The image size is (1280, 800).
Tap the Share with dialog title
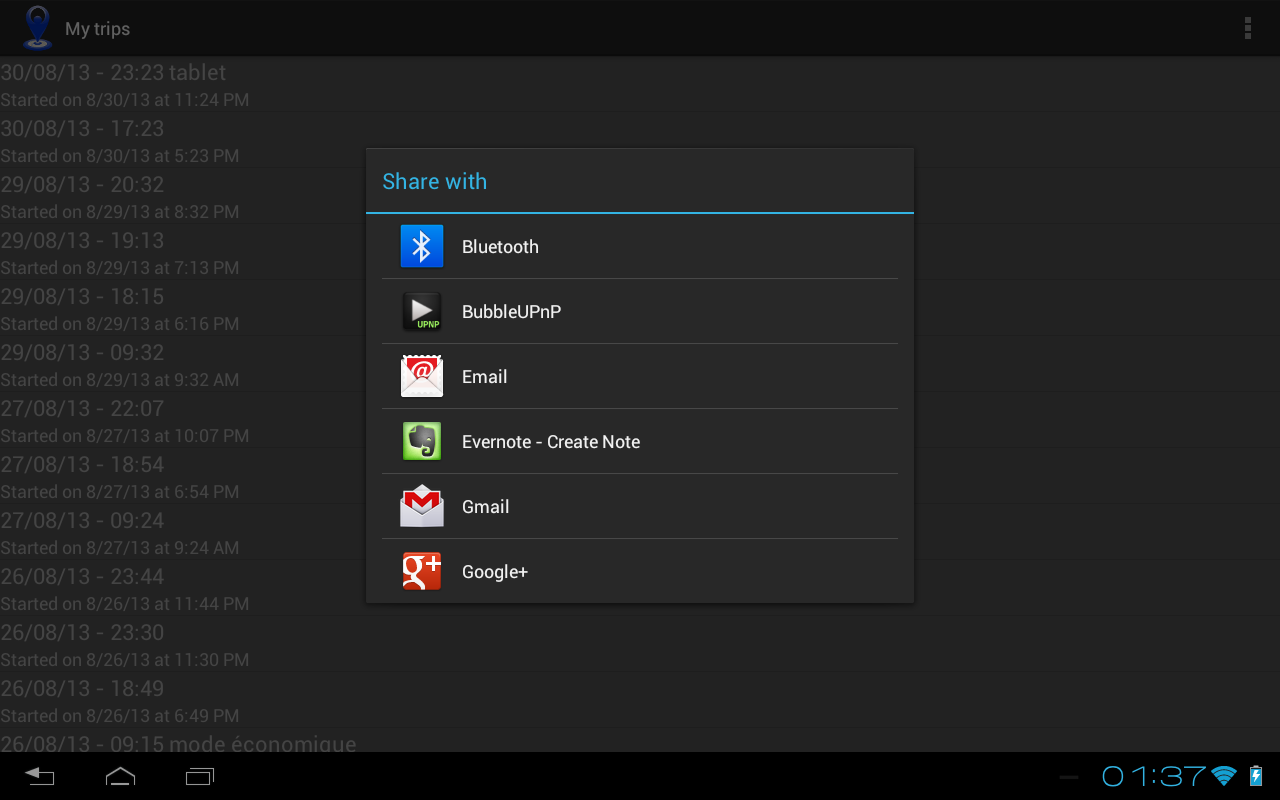point(434,181)
